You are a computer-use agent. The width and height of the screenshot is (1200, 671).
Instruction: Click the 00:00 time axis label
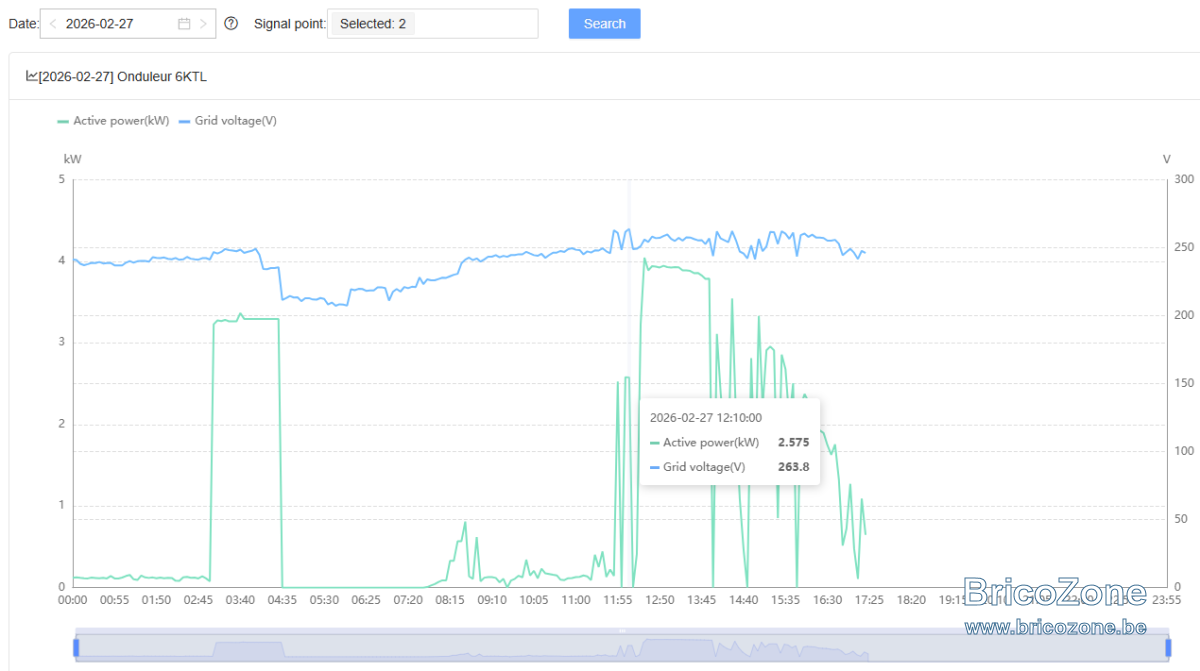(72, 600)
